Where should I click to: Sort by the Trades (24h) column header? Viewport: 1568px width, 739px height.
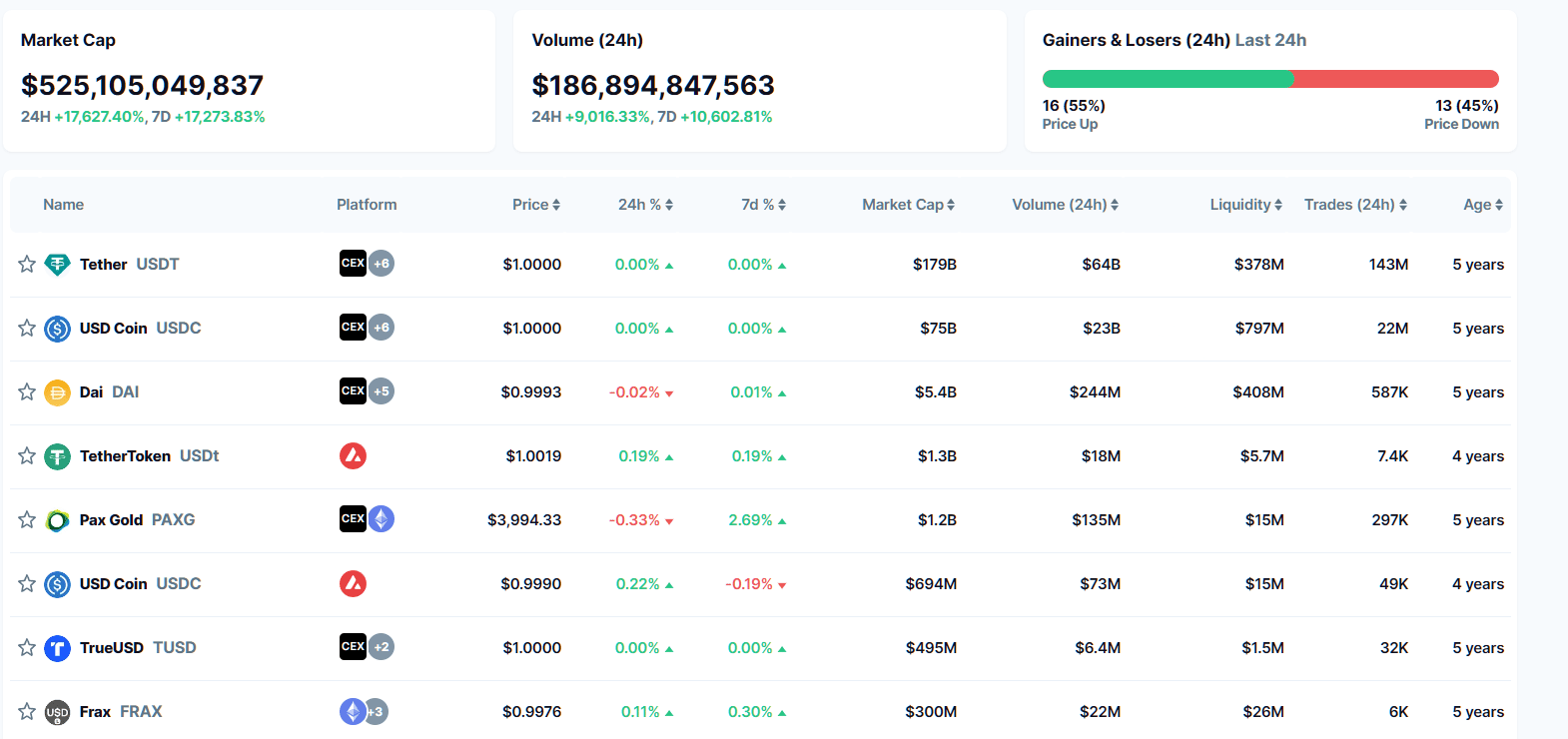pyautogui.click(x=1356, y=204)
